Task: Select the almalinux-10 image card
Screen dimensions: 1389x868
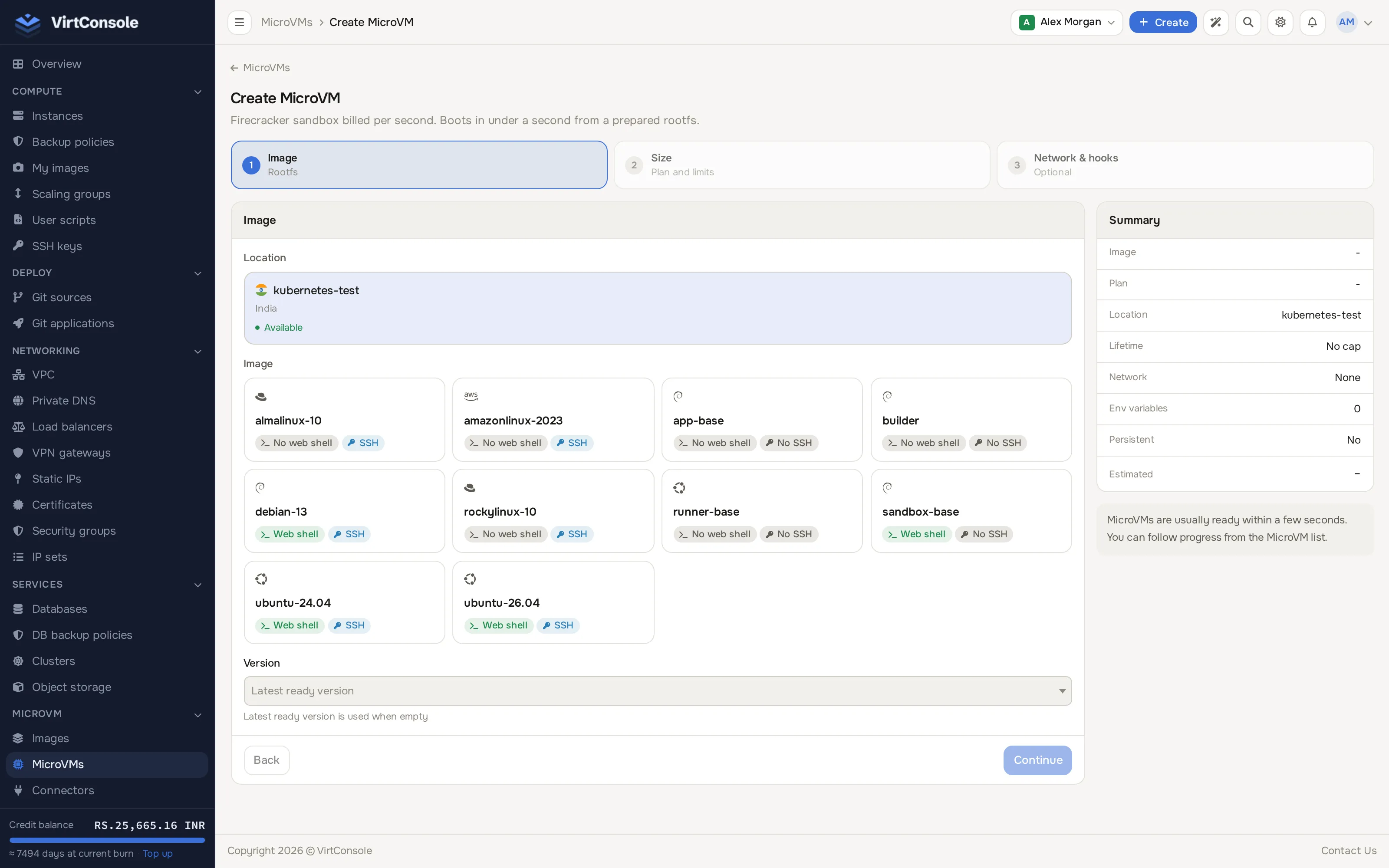Action: point(344,419)
